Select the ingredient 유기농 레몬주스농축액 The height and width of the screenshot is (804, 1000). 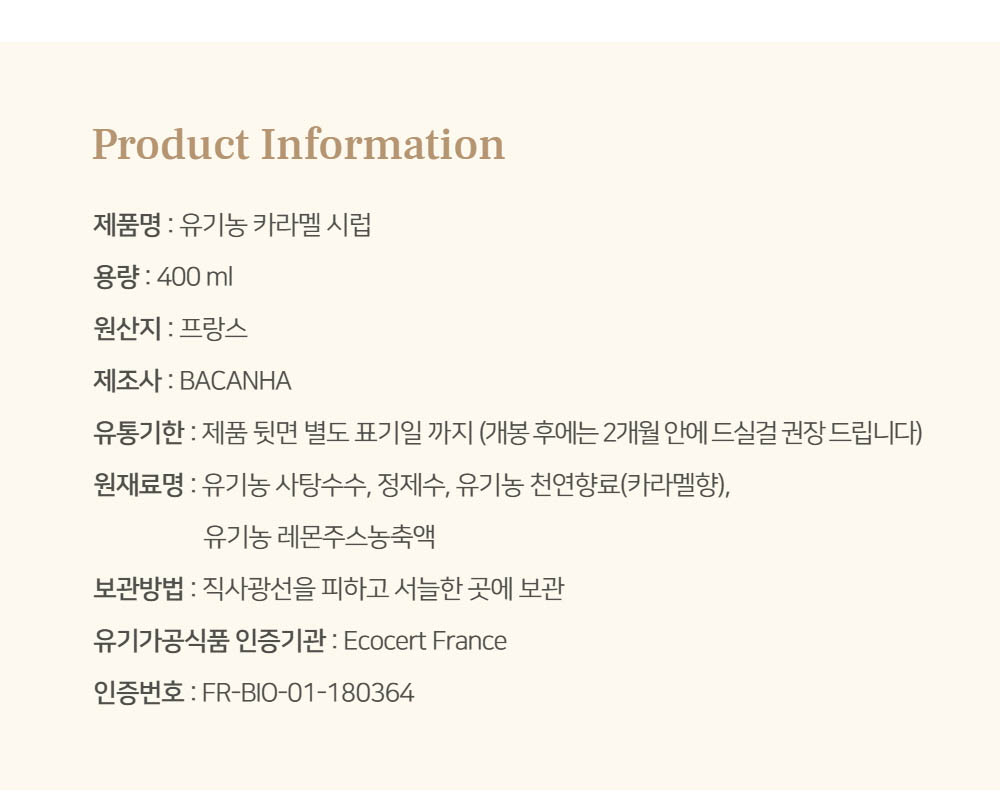319,537
